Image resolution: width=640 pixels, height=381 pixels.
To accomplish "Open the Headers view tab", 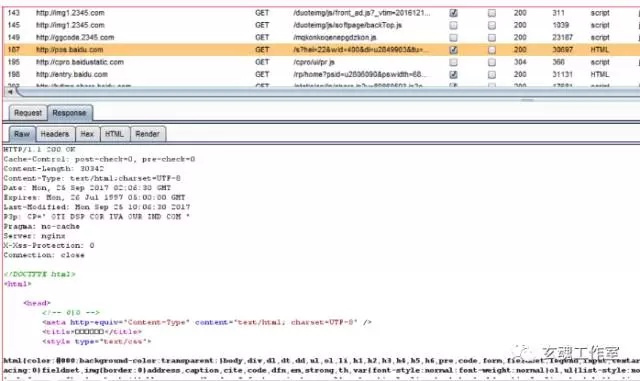I will (x=55, y=134).
